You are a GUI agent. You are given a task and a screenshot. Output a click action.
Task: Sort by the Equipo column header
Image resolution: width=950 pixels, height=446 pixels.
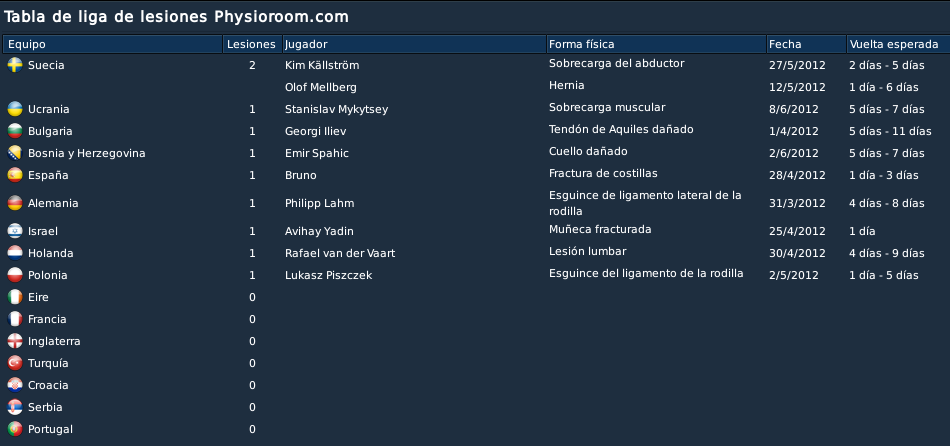click(113, 44)
